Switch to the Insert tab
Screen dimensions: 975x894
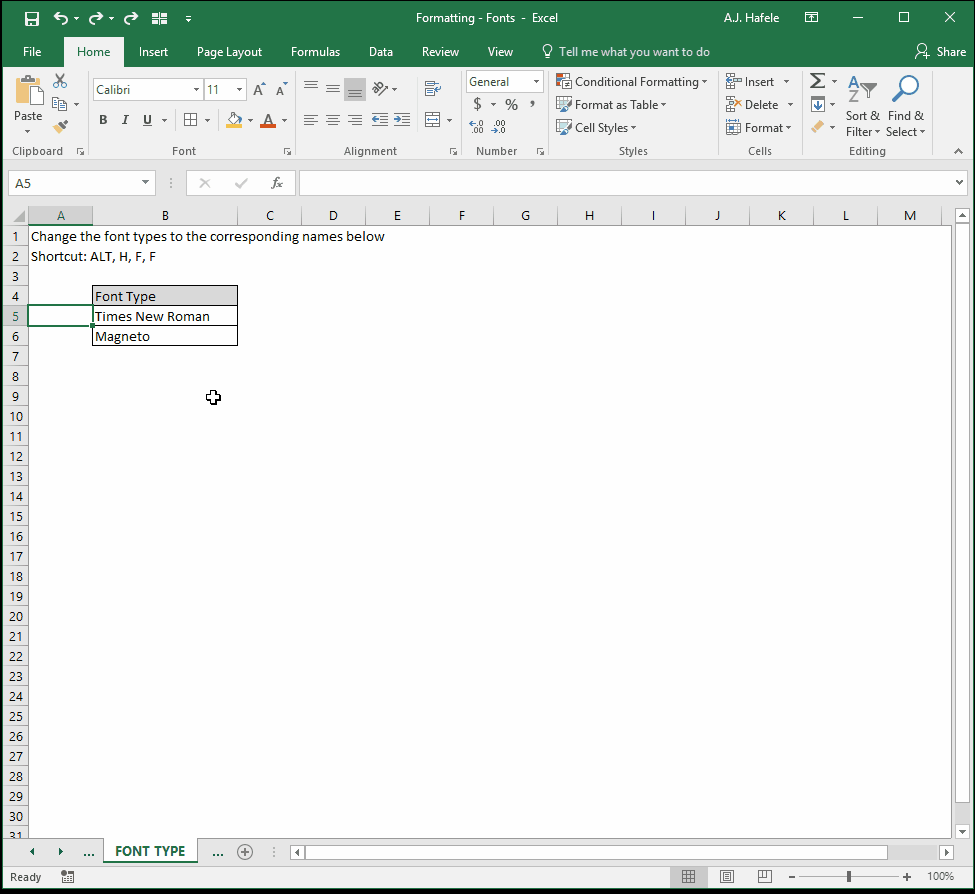pyautogui.click(x=153, y=52)
